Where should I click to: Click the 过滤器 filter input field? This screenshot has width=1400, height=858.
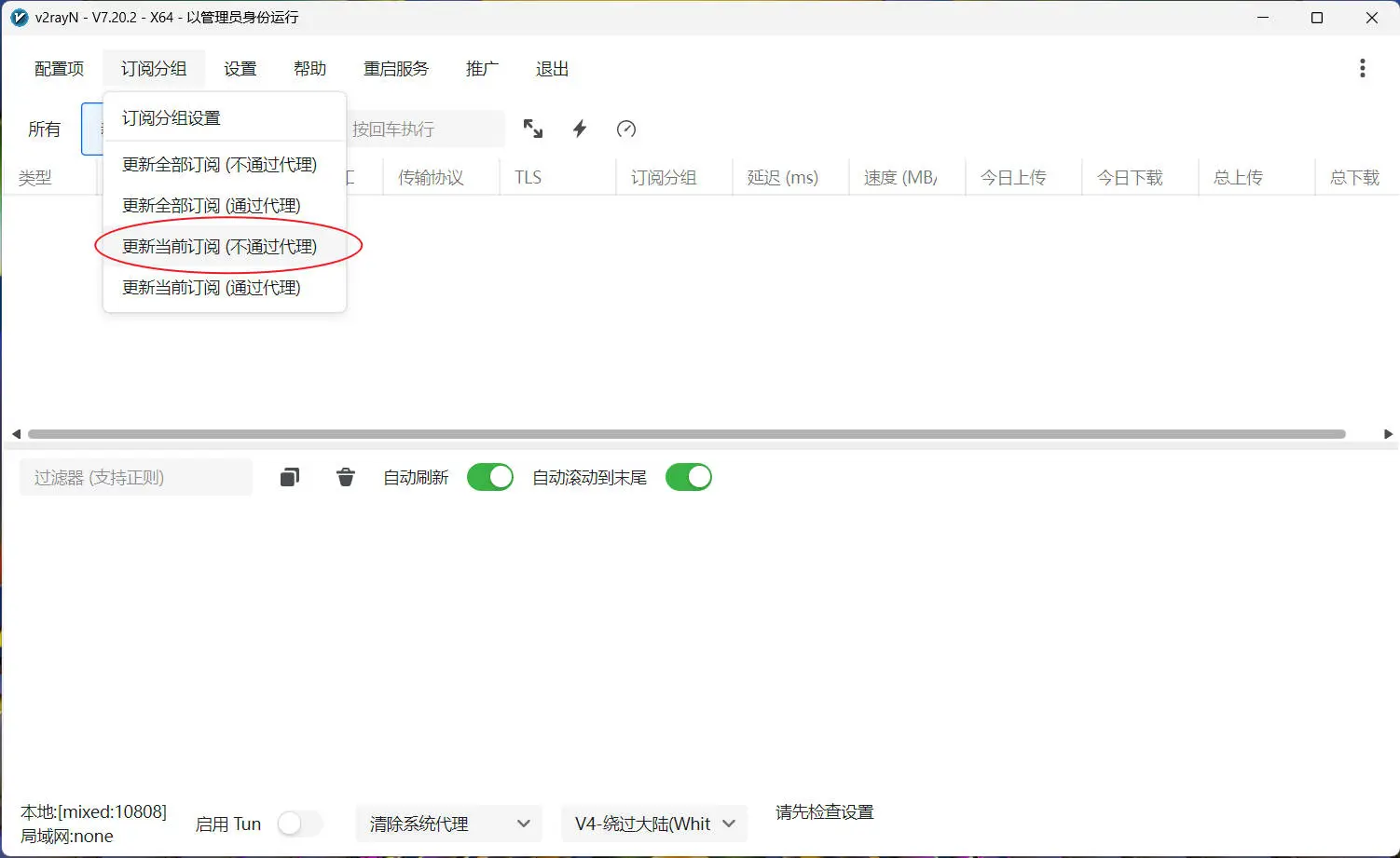(x=135, y=476)
